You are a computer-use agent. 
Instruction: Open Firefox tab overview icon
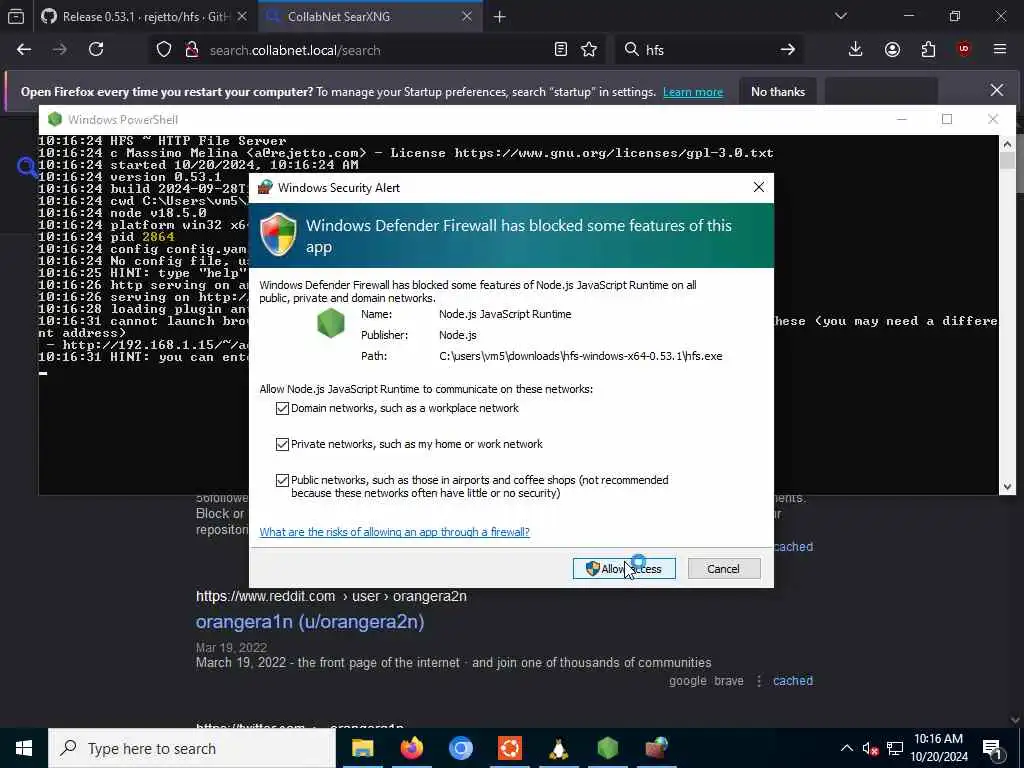(x=16, y=16)
